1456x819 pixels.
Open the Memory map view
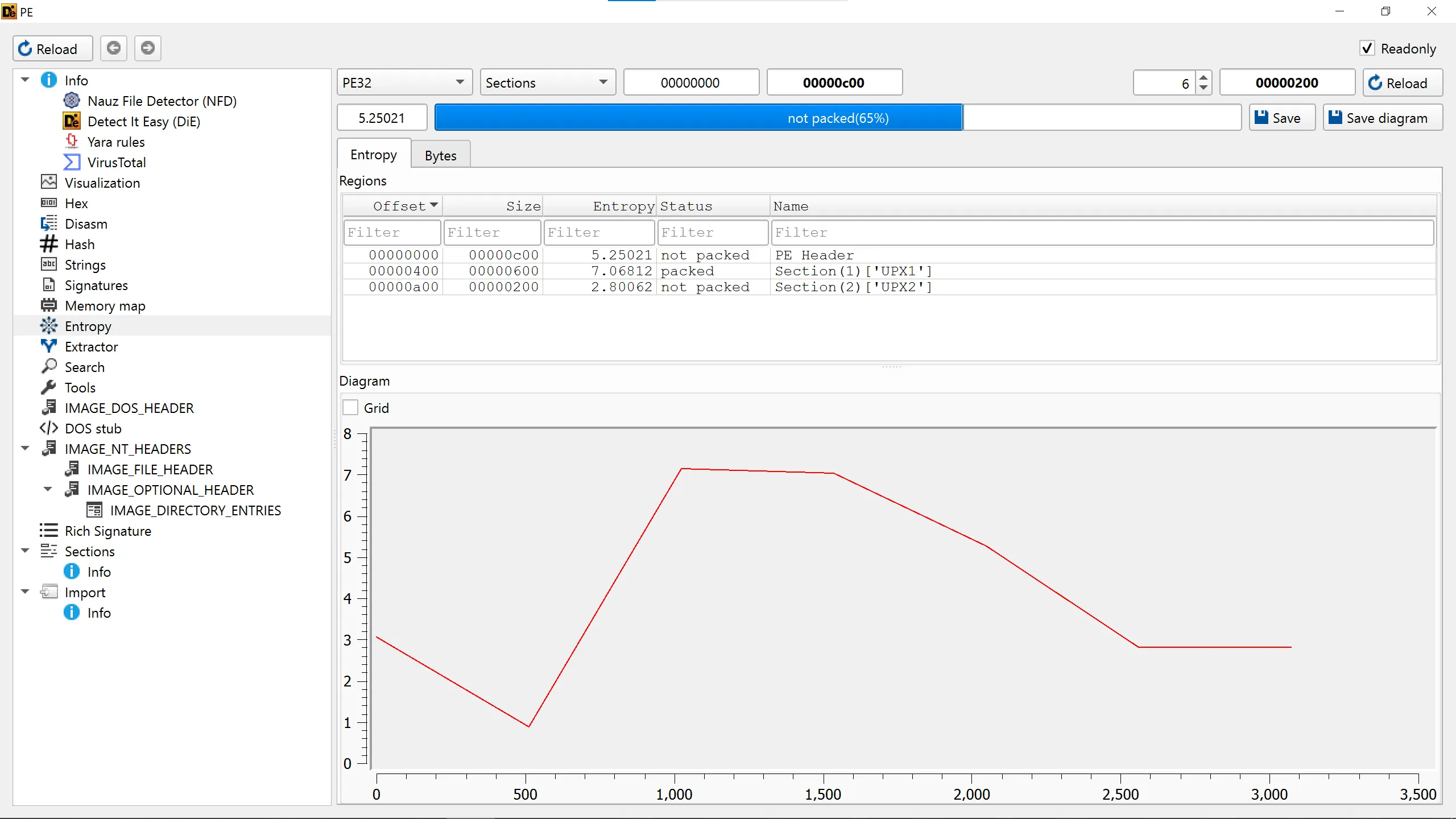click(105, 306)
